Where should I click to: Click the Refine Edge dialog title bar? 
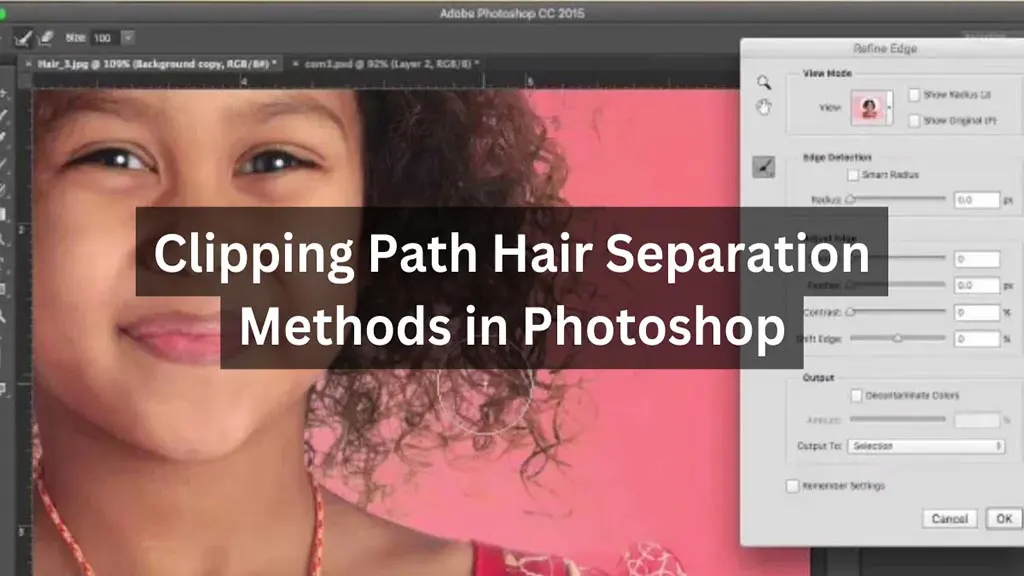[x=882, y=48]
